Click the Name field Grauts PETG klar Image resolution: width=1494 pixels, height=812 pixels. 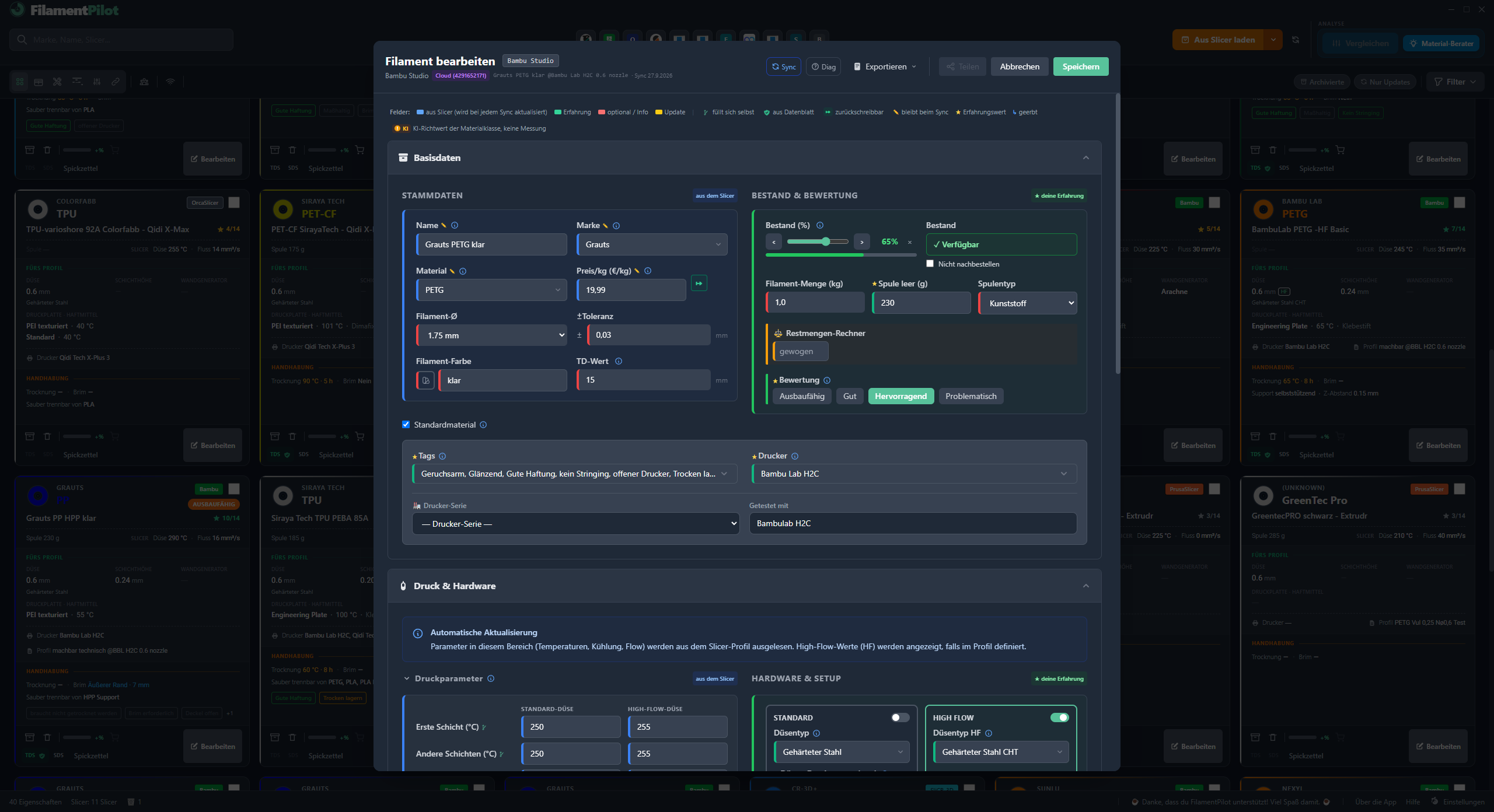pos(491,244)
